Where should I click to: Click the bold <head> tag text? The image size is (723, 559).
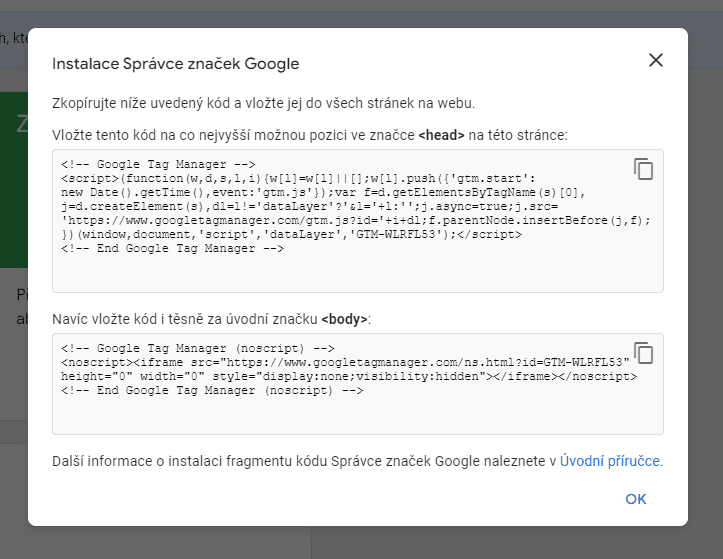click(x=441, y=135)
